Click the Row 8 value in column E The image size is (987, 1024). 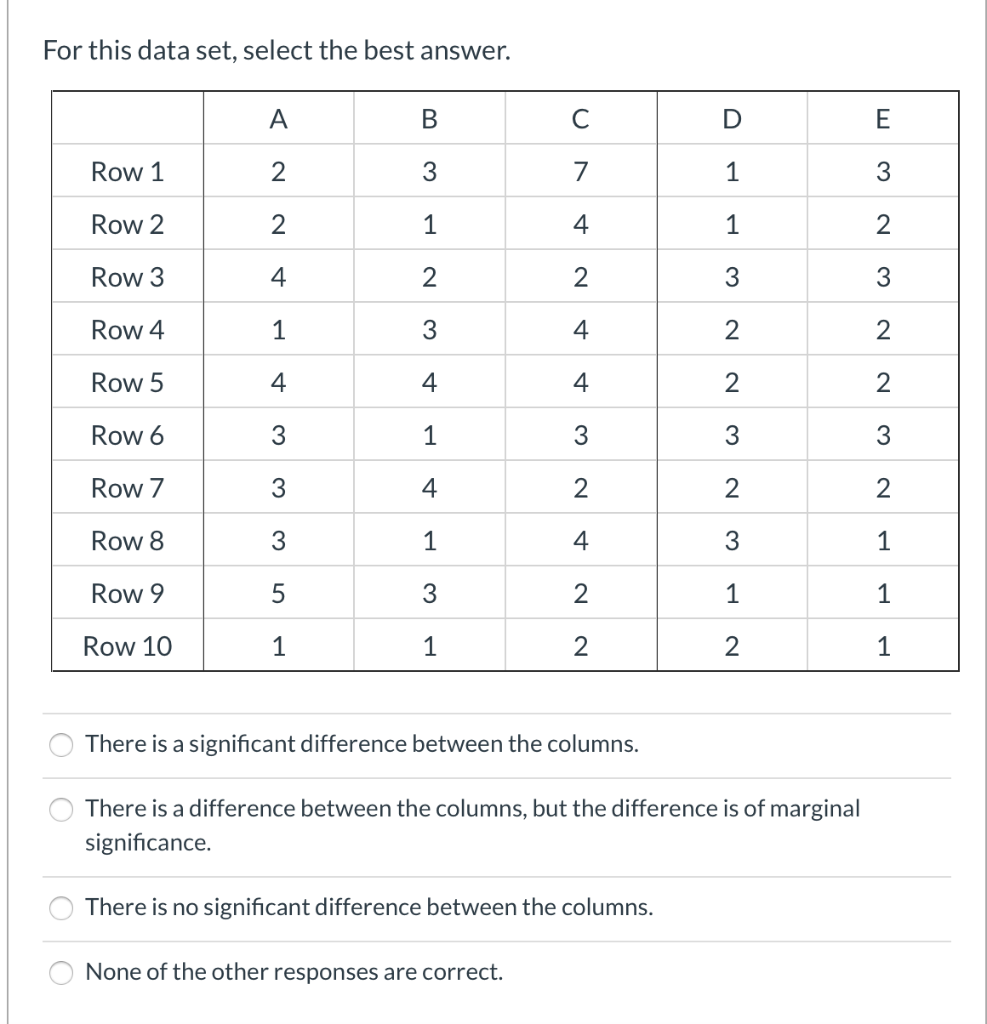[x=883, y=540]
